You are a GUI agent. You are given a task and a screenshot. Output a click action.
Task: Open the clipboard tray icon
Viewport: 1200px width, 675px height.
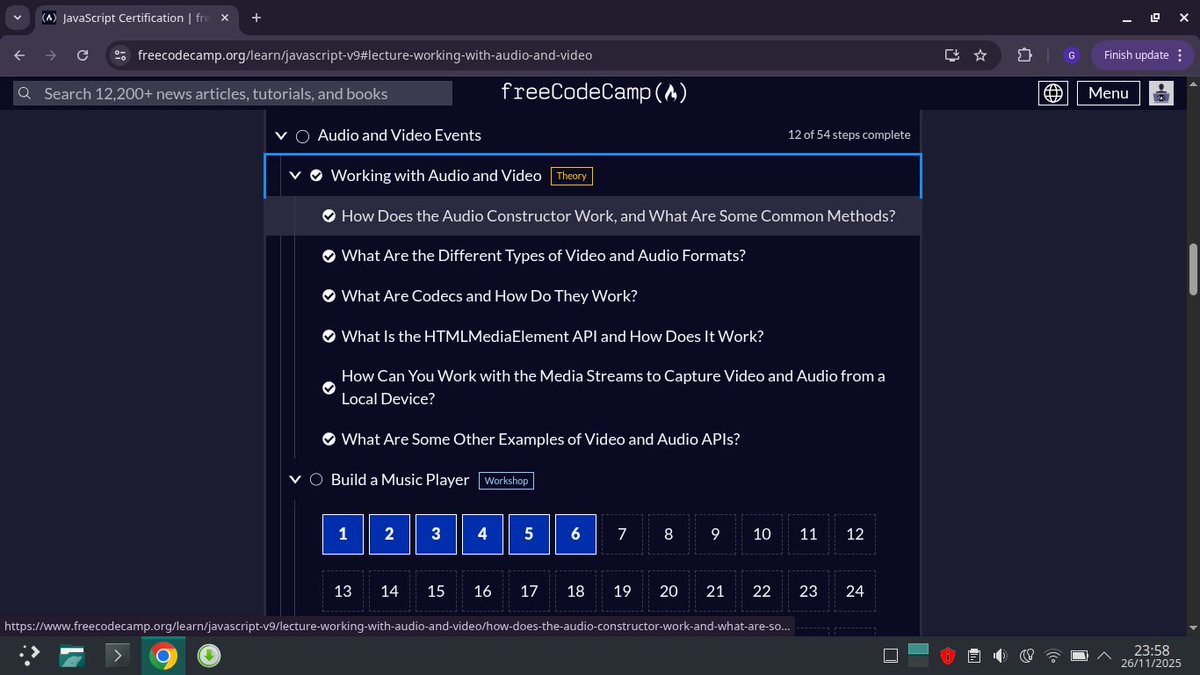click(974, 656)
